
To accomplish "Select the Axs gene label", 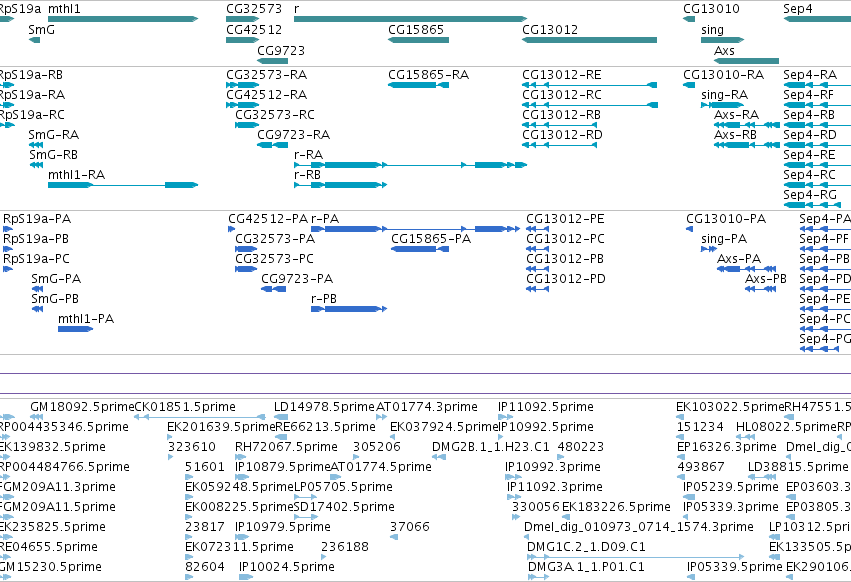I will pos(724,51).
